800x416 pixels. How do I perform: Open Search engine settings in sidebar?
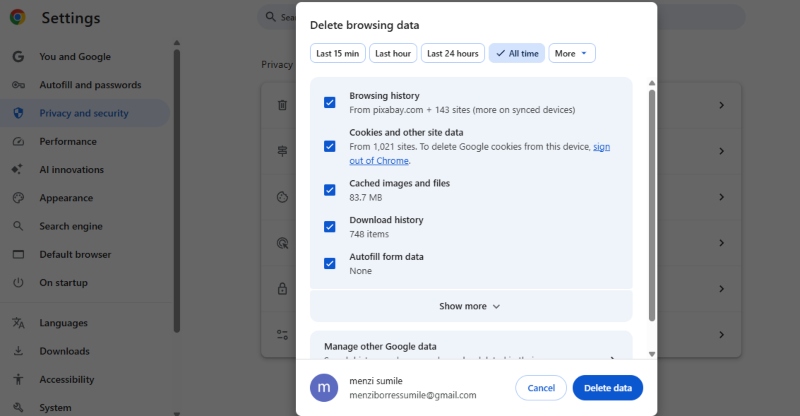pos(70,226)
